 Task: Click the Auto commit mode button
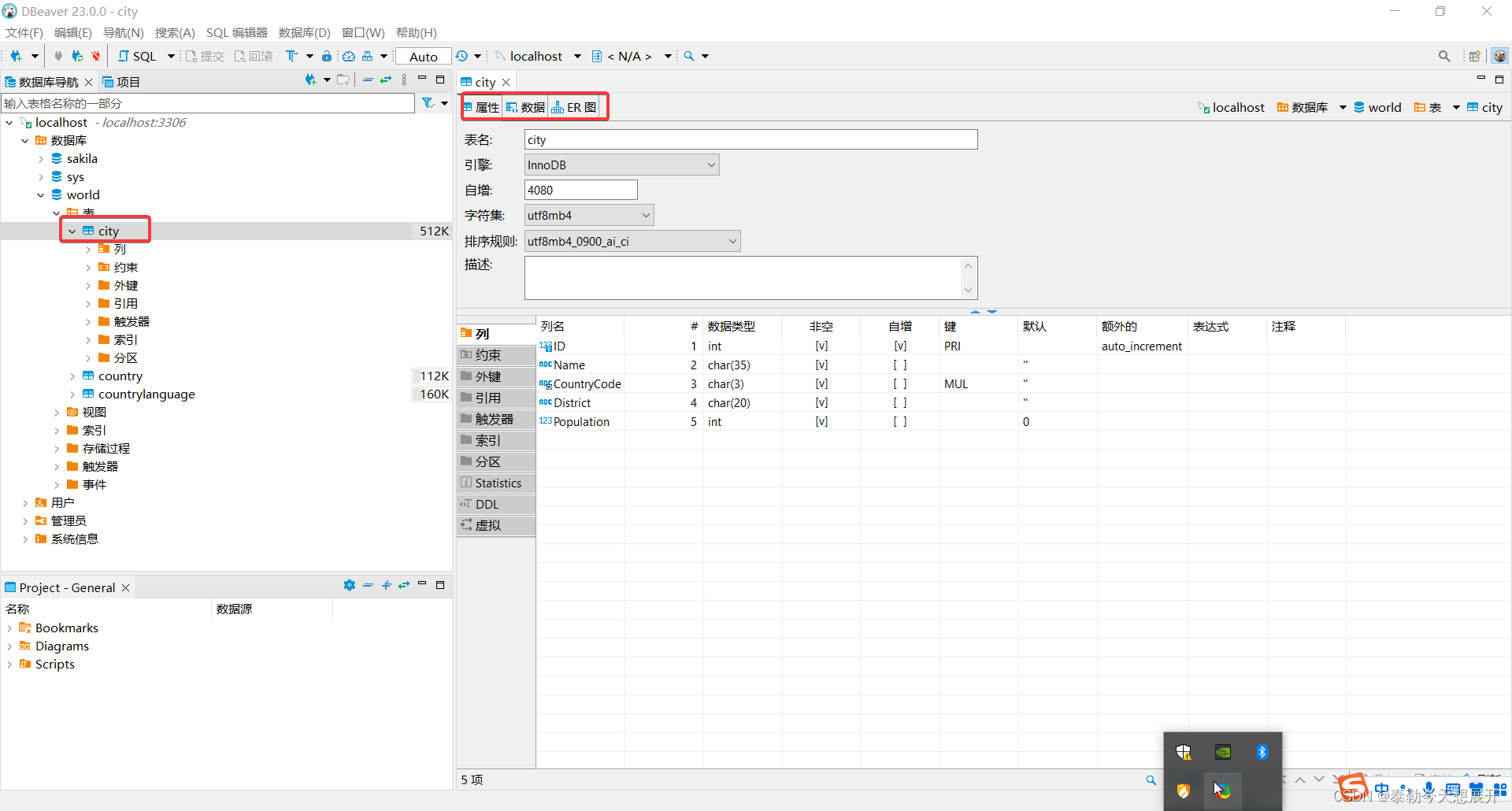[424, 56]
